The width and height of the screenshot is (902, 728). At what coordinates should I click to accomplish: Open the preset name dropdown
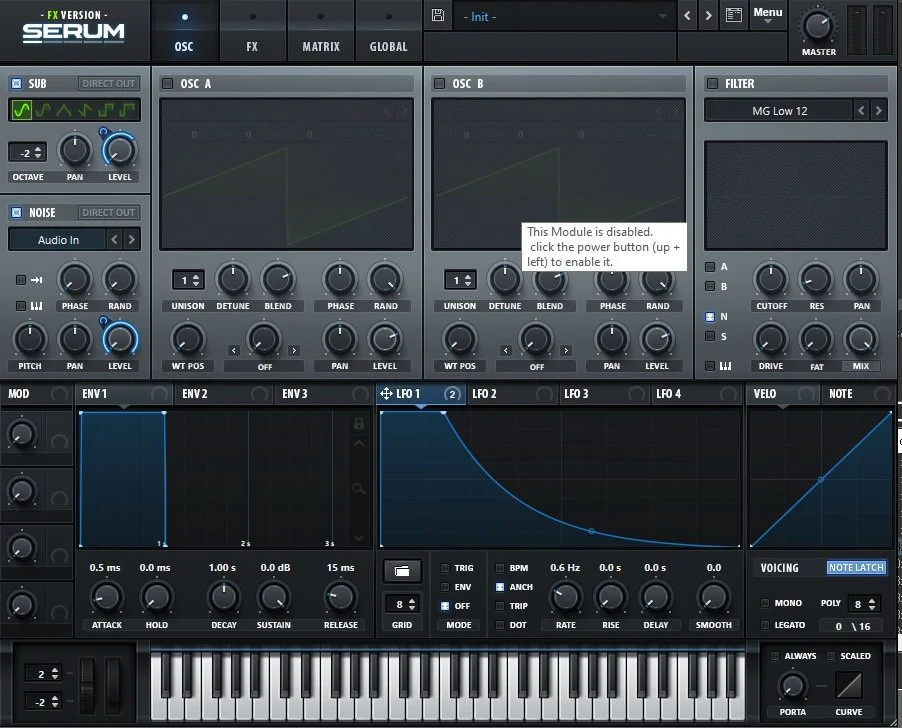pyautogui.click(x=564, y=17)
